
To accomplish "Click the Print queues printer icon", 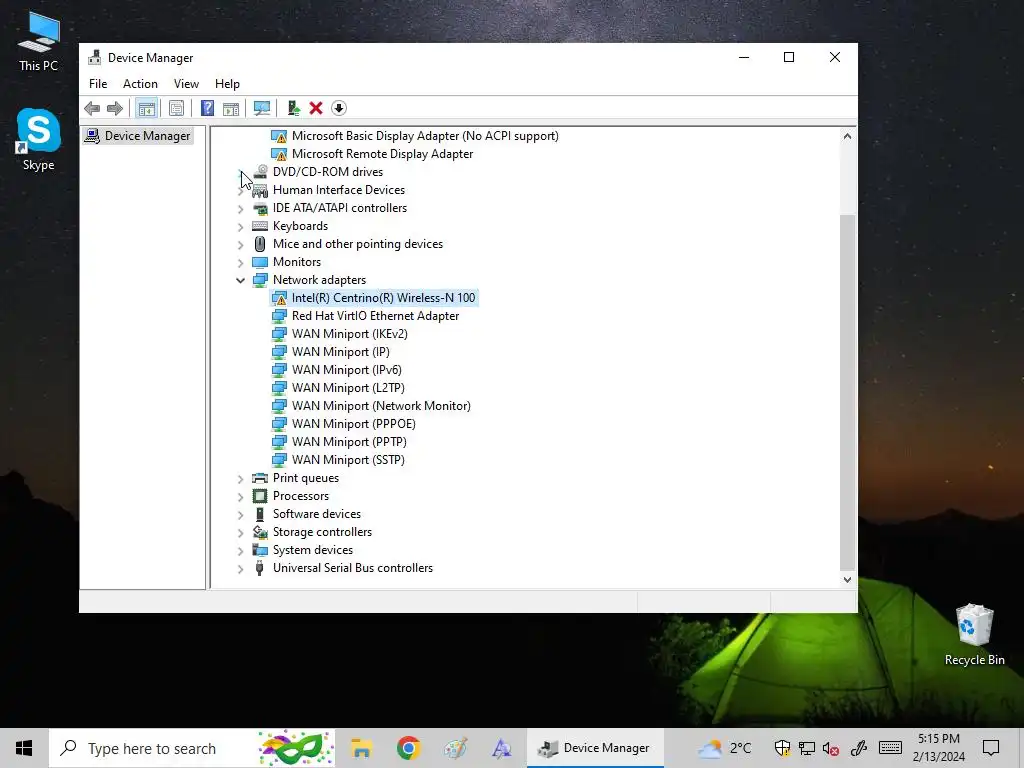I will (x=260, y=478).
